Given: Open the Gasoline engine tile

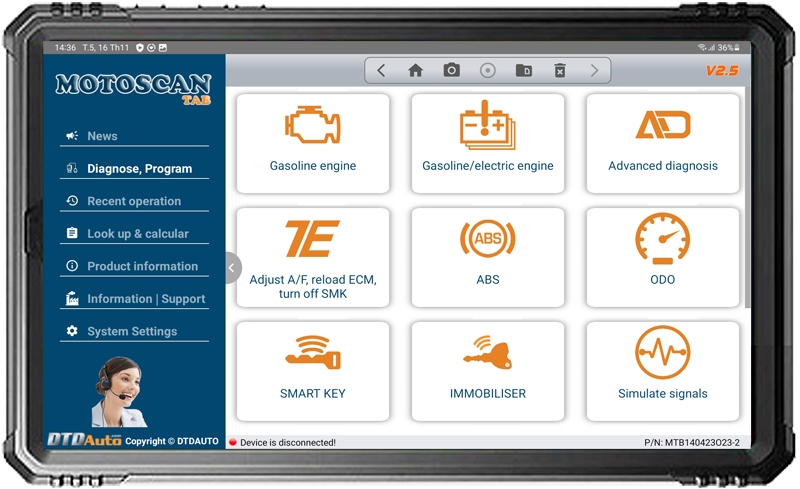Looking at the screenshot, I should click(313, 143).
